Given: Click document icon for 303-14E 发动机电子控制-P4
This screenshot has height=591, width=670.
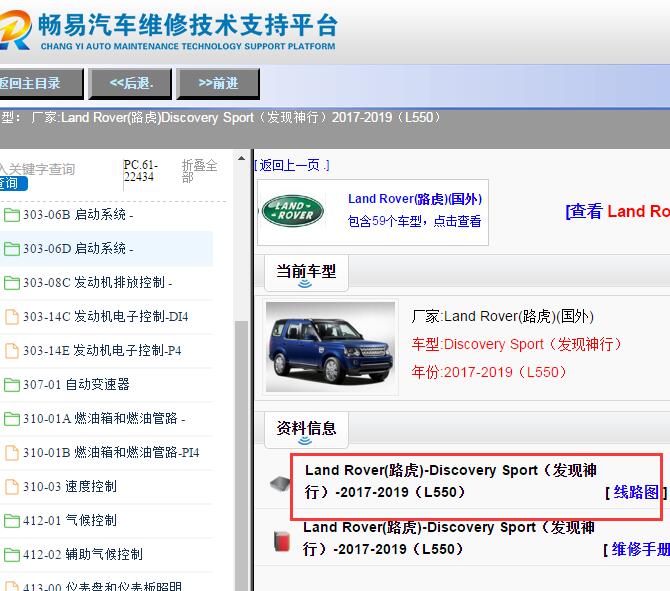Looking at the screenshot, I should pos(12,351).
